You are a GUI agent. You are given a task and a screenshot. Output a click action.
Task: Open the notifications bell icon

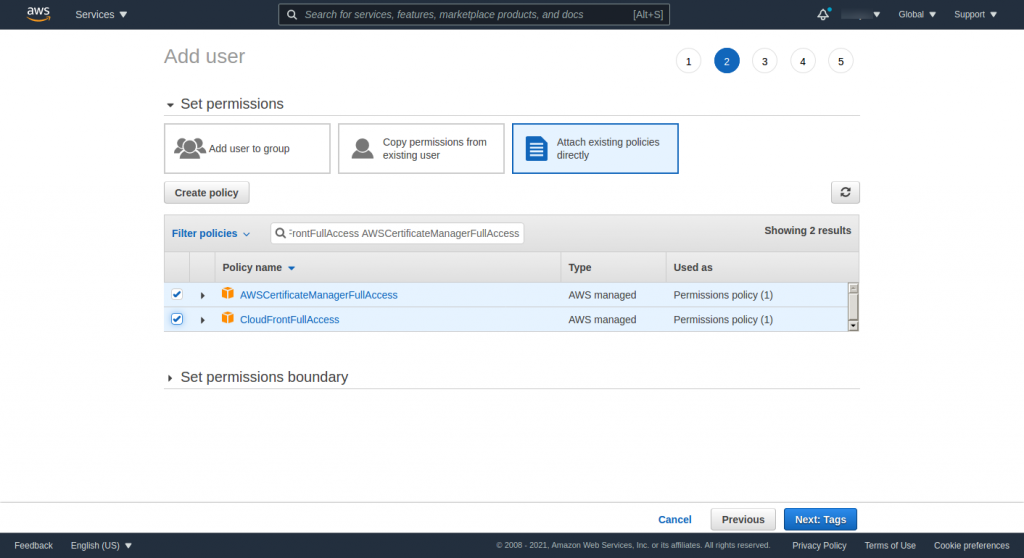[x=824, y=14]
